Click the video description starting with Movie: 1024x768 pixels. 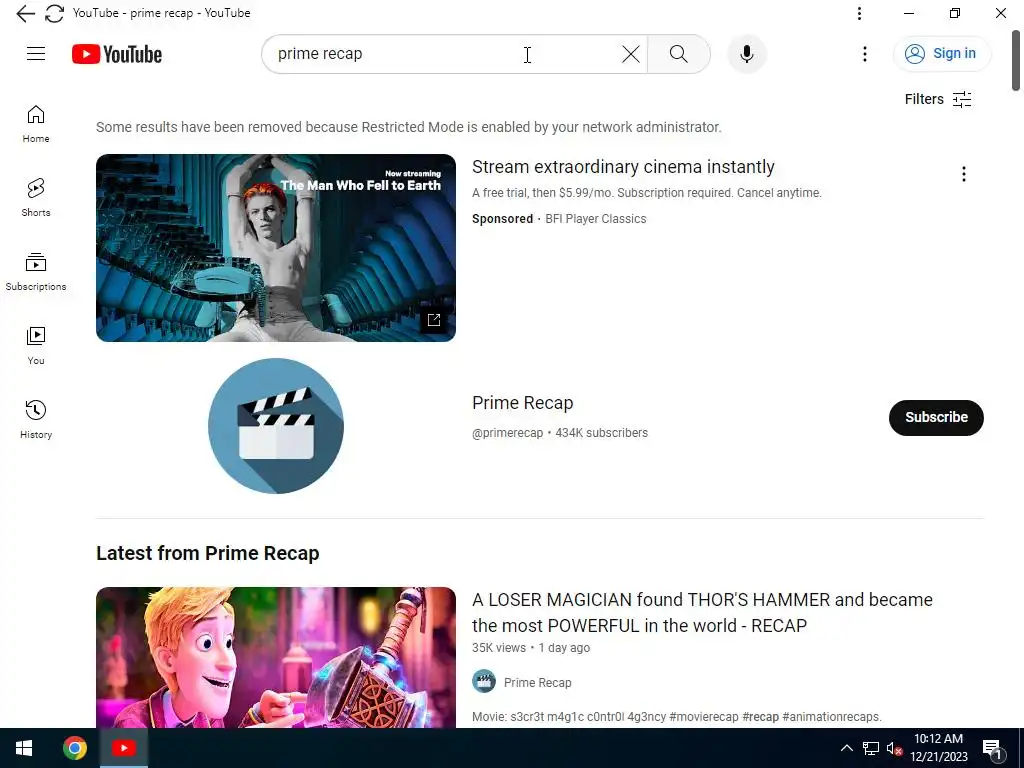pyautogui.click(x=677, y=716)
